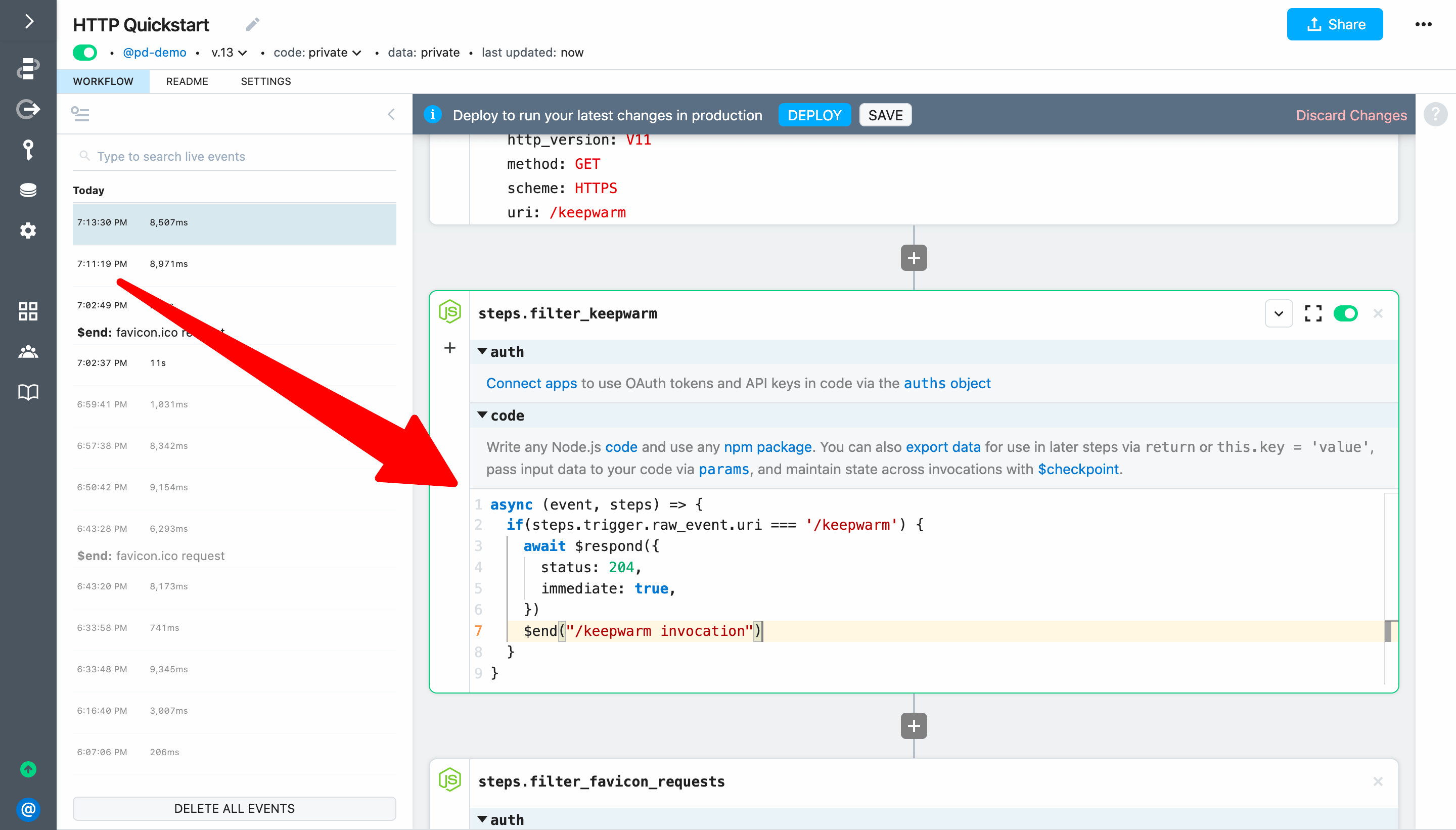Toggle the workflow active switch
This screenshot has height=830, width=1456.
pyautogui.click(x=85, y=53)
